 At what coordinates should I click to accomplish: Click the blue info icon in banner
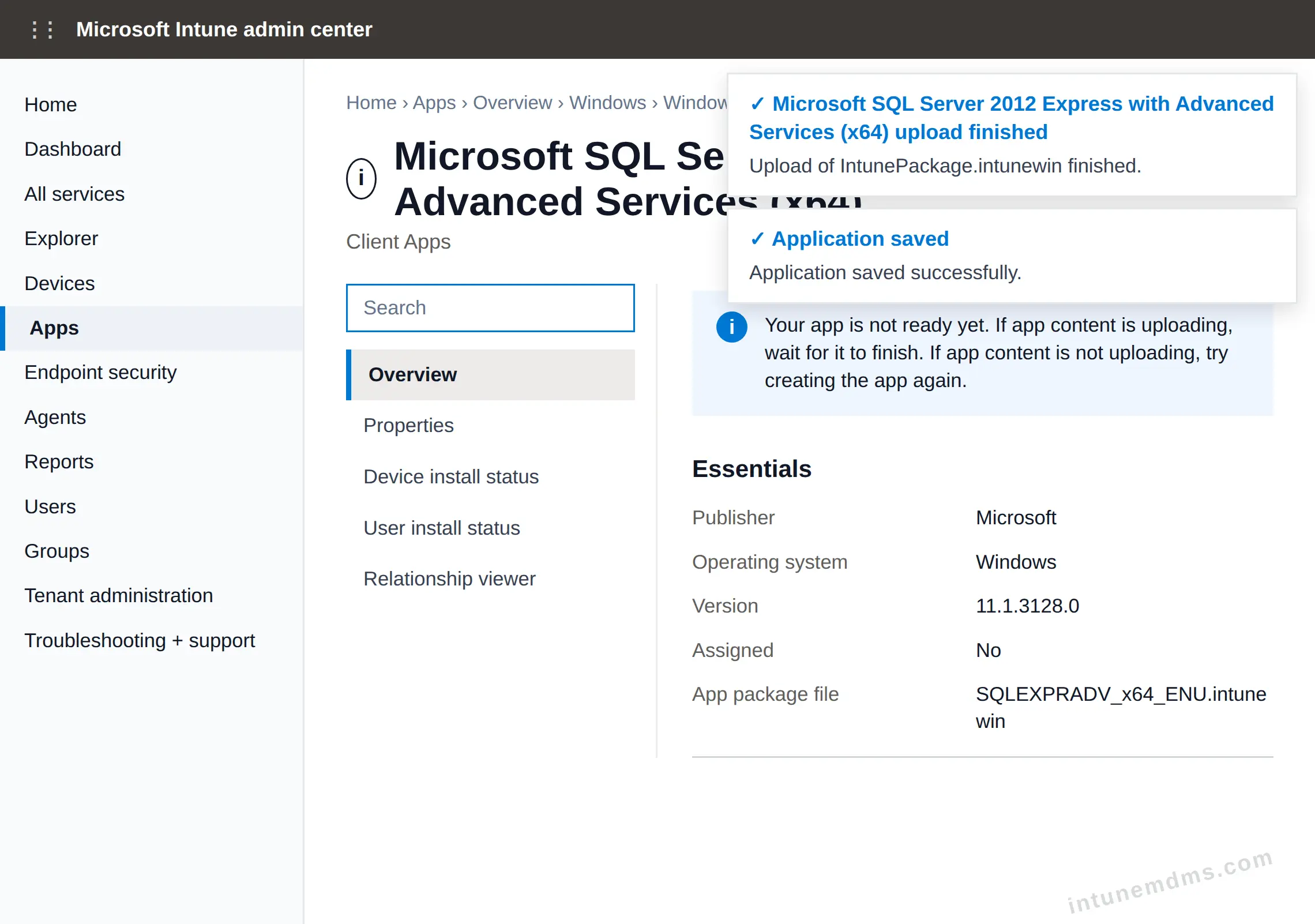pos(731,327)
